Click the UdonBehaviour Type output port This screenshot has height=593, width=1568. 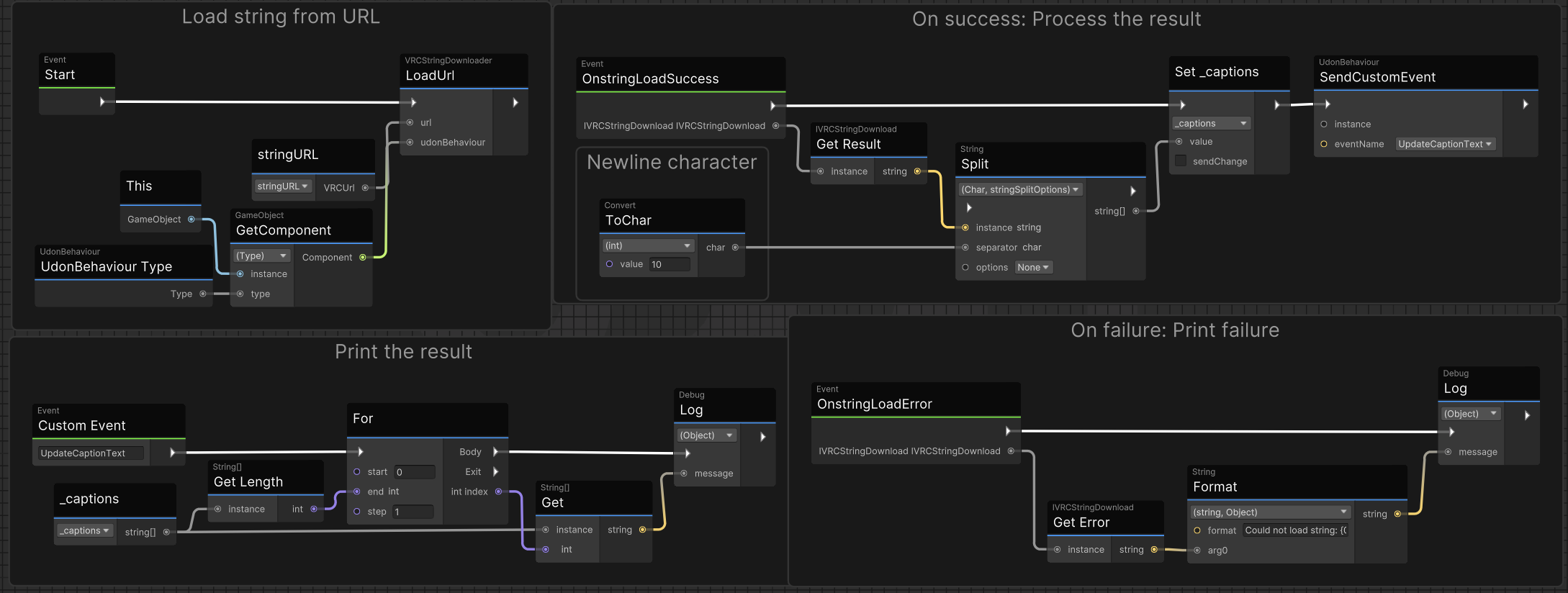point(203,294)
